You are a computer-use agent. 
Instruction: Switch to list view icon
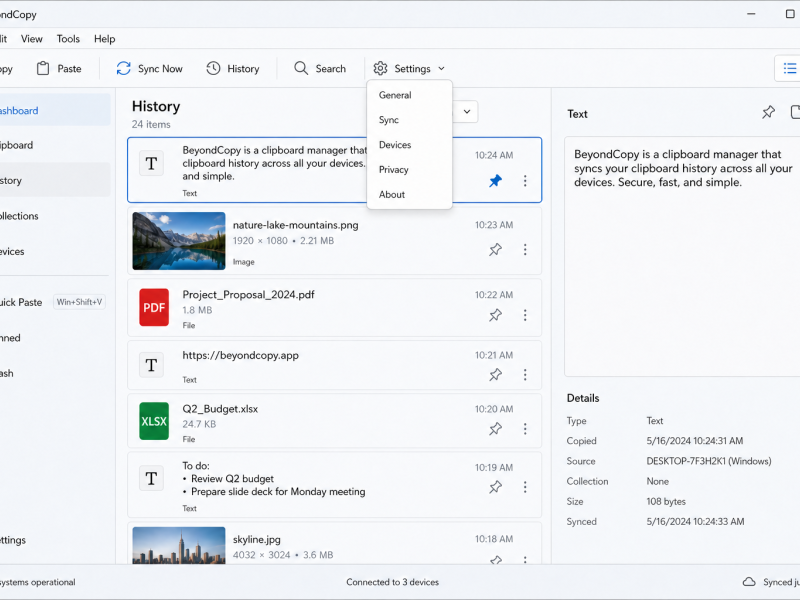(790, 68)
